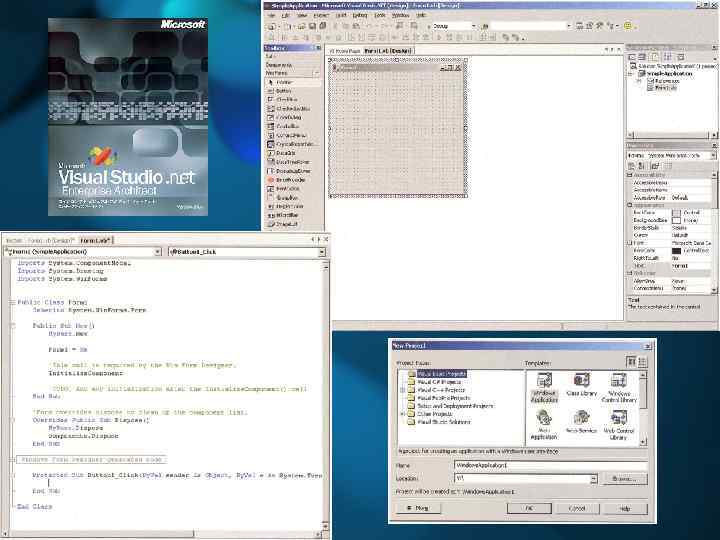720x540 pixels.
Task: Select the Pointer tool in the Toolbox
Action: pyautogui.click(x=292, y=82)
